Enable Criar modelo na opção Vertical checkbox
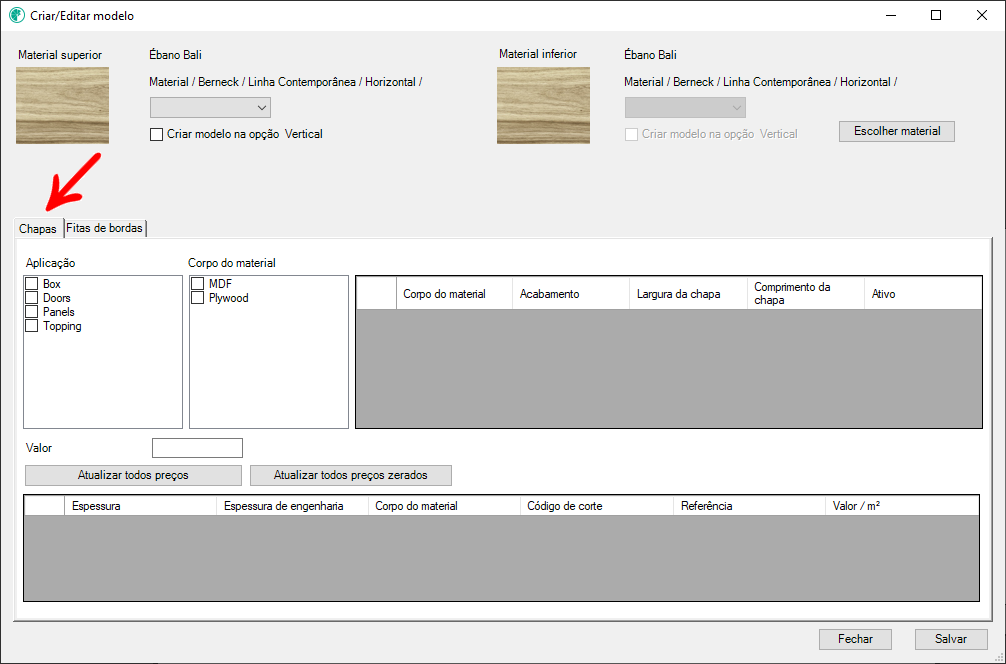Image resolution: width=1006 pixels, height=664 pixels. (156, 134)
